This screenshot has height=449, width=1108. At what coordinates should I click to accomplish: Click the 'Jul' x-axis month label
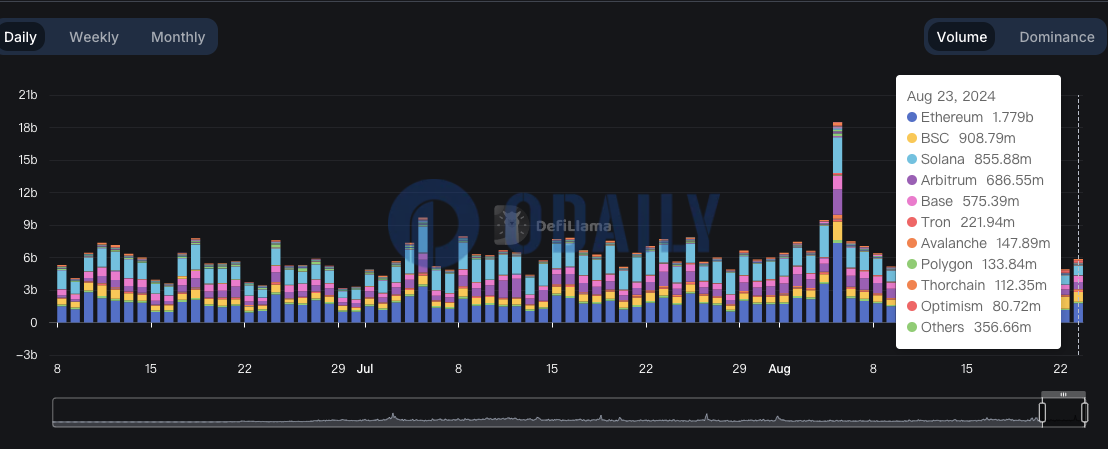tap(365, 368)
